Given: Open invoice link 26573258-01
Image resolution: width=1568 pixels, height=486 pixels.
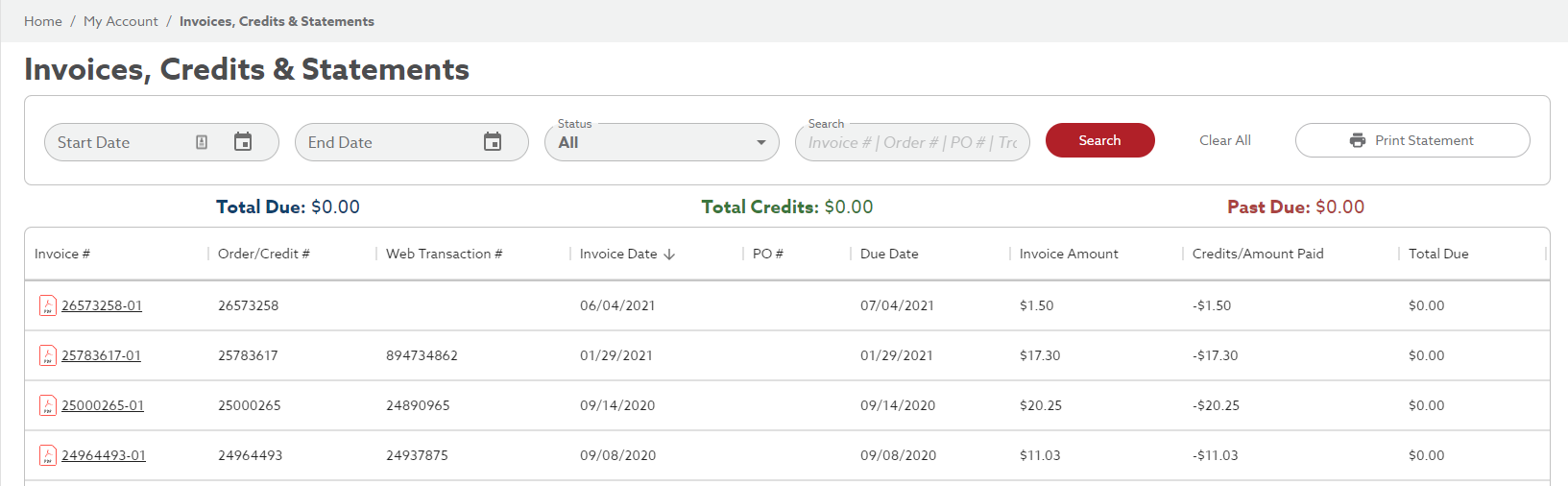Looking at the screenshot, I should pos(102,305).
